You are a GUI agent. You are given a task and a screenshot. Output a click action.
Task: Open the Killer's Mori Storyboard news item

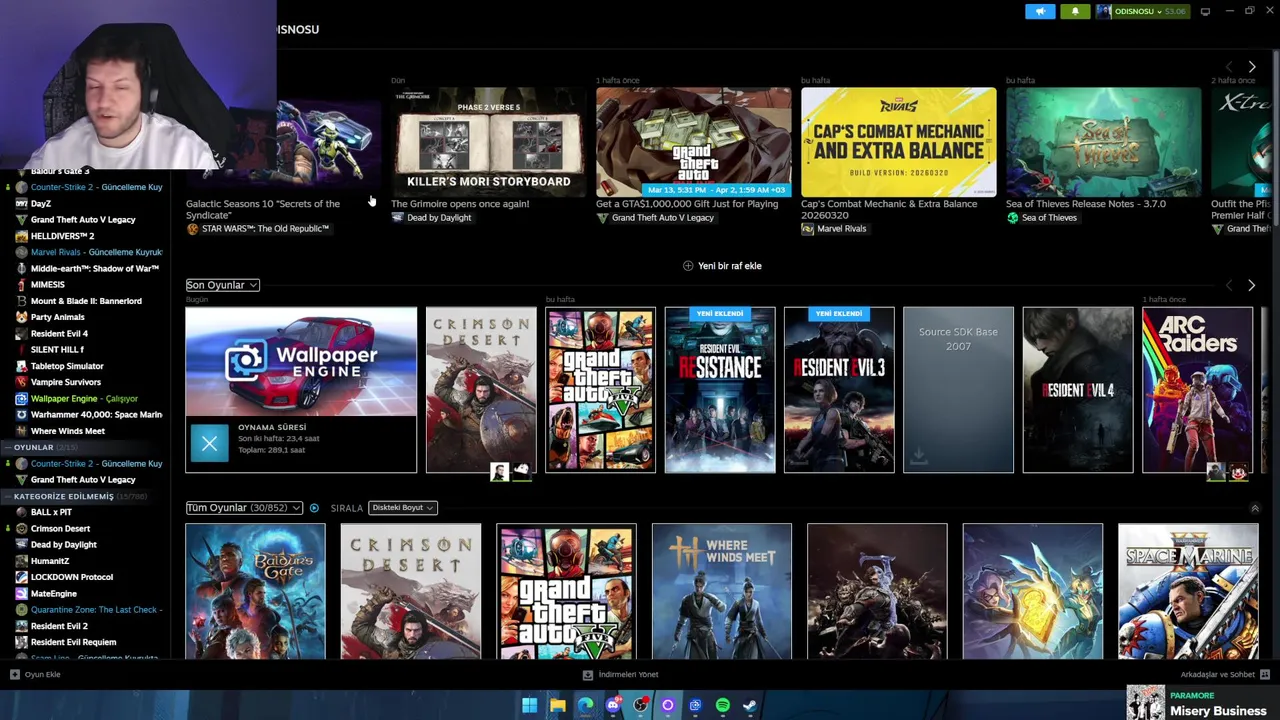488,142
